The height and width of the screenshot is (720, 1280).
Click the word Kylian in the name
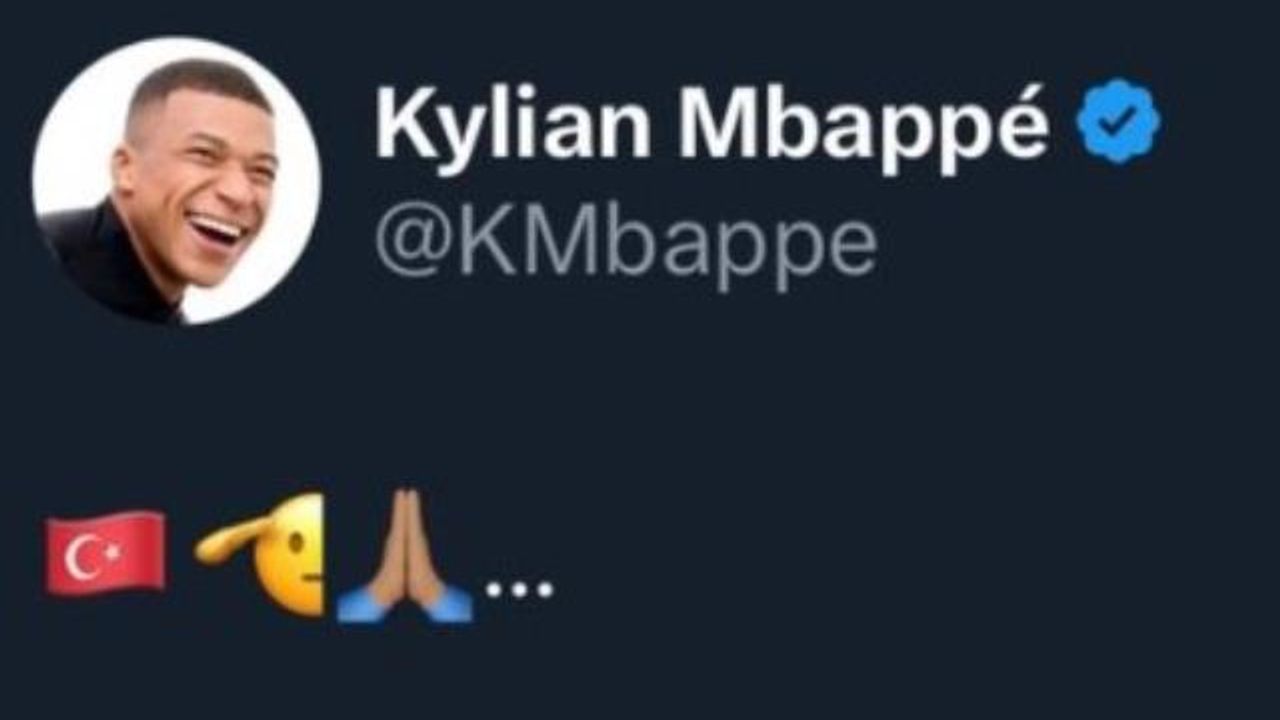pos(512,128)
